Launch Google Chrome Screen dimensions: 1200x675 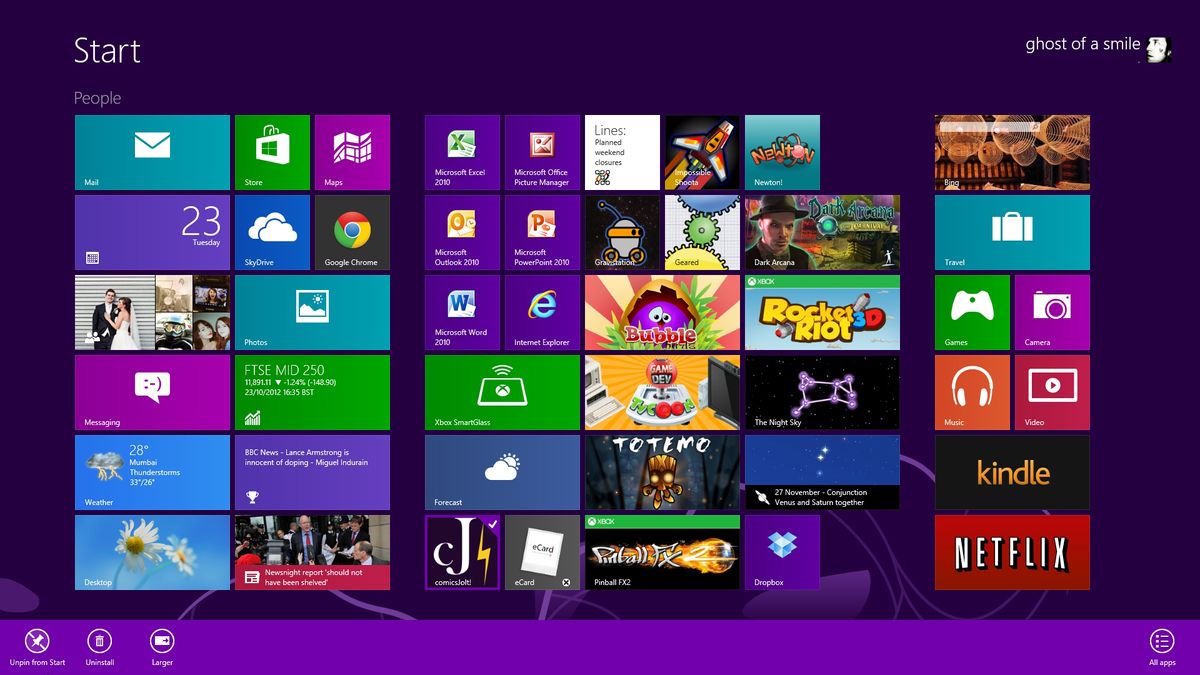click(352, 232)
